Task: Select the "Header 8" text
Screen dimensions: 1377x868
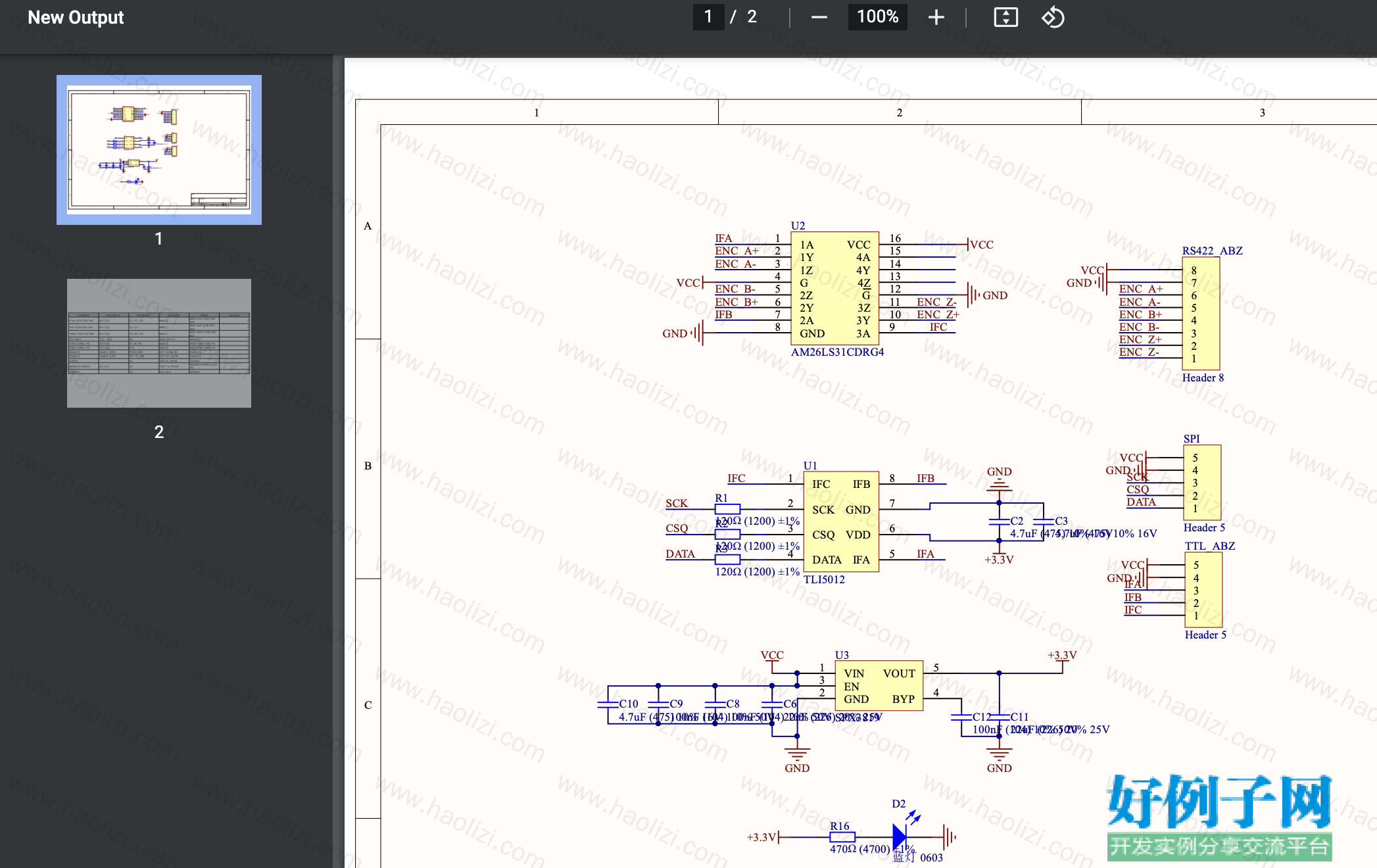Action: click(x=1203, y=377)
